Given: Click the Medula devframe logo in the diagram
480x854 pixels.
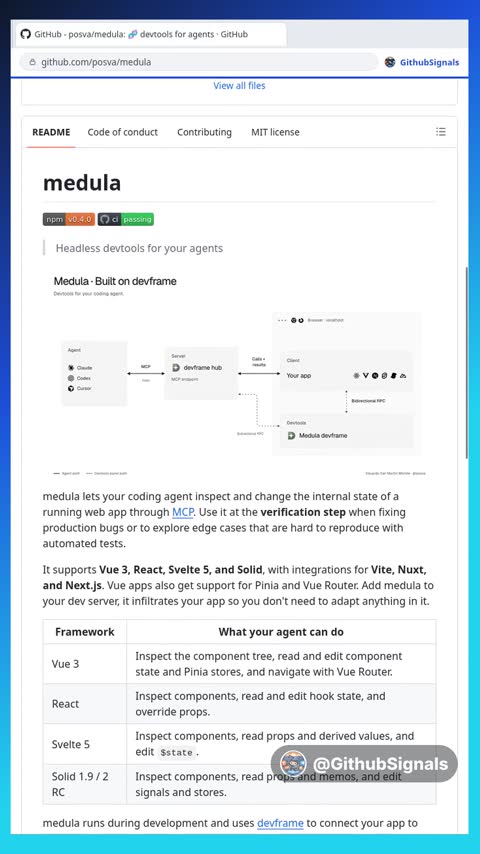Looking at the screenshot, I should tap(291, 435).
